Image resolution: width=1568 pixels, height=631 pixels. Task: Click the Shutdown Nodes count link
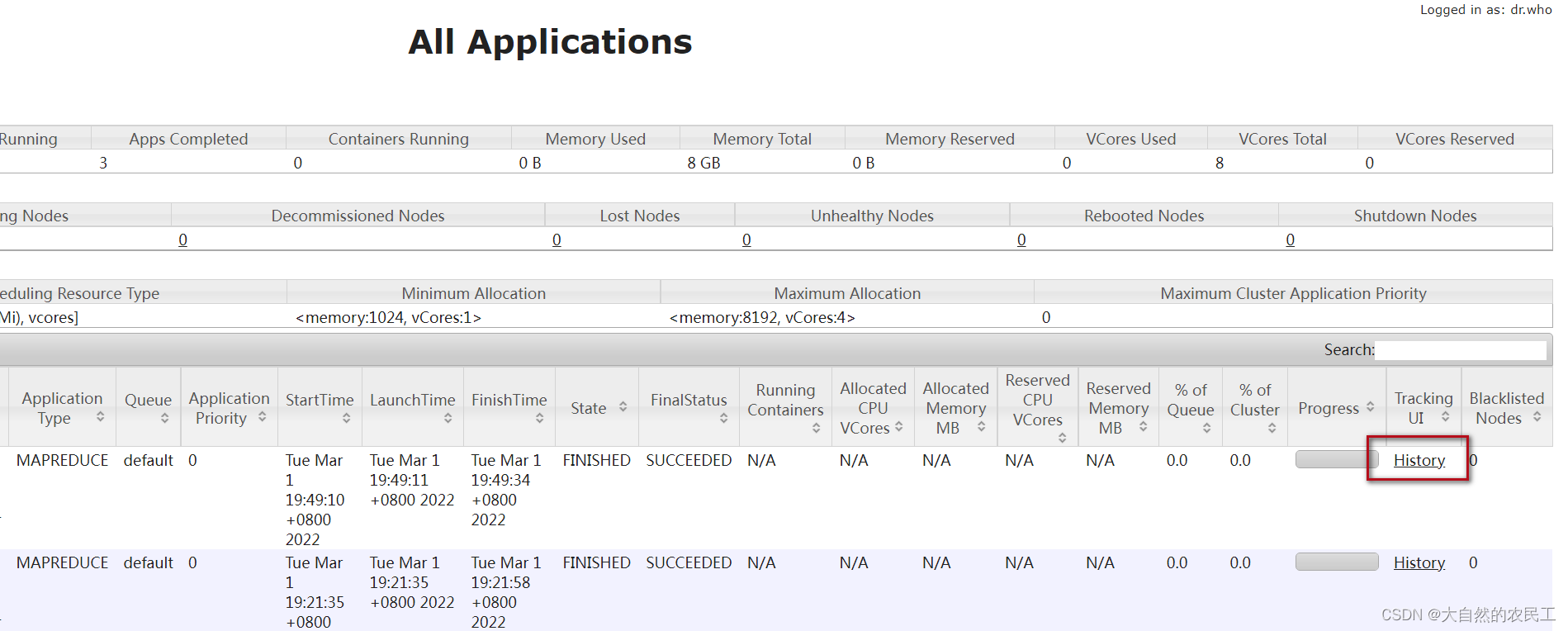point(1291,240)
